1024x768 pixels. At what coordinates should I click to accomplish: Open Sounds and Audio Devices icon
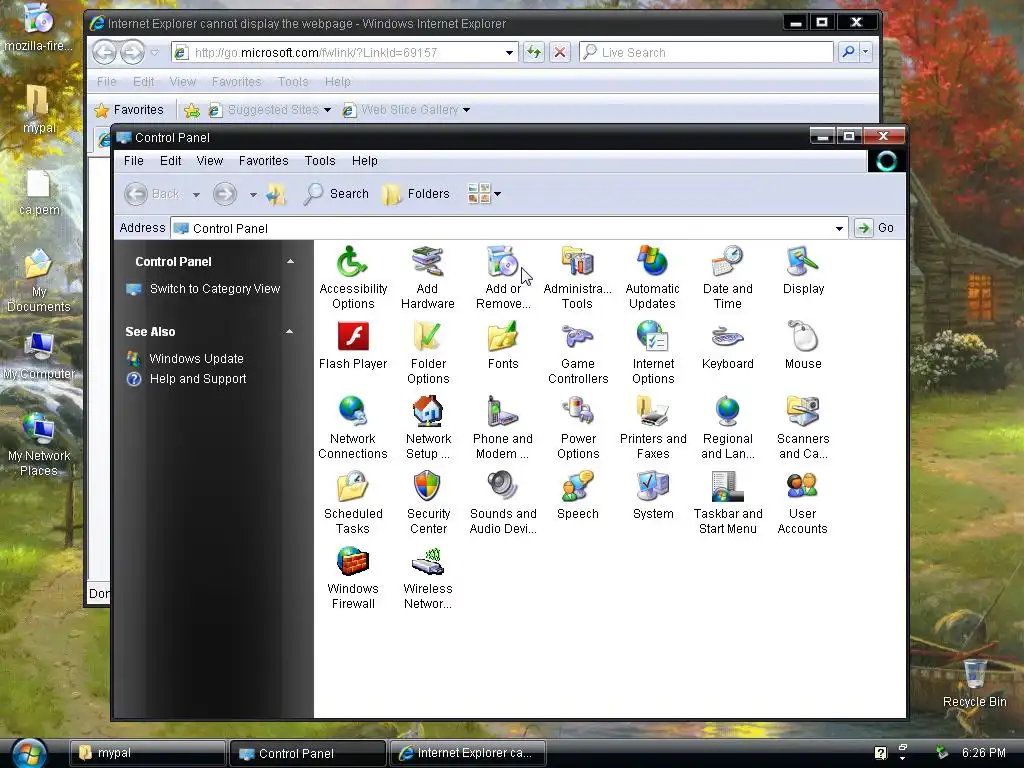(x=503, y=502)
